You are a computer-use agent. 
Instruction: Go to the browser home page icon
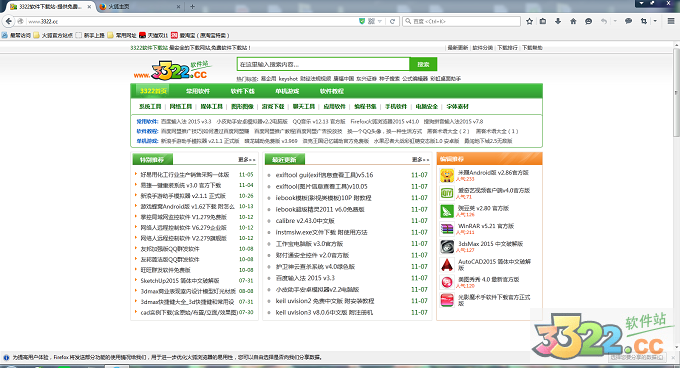573,21
